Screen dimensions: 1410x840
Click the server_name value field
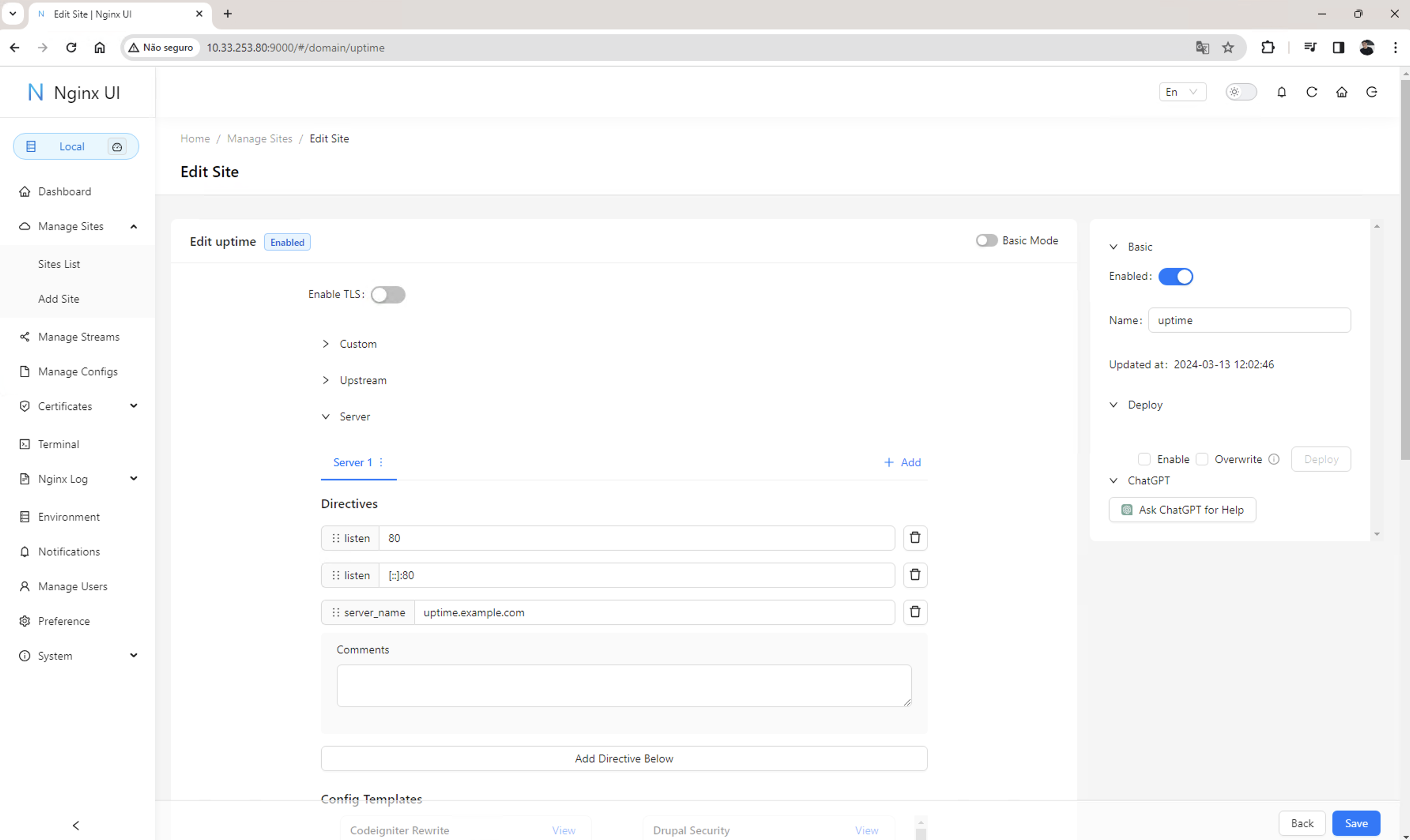click(x=654, y=612)
